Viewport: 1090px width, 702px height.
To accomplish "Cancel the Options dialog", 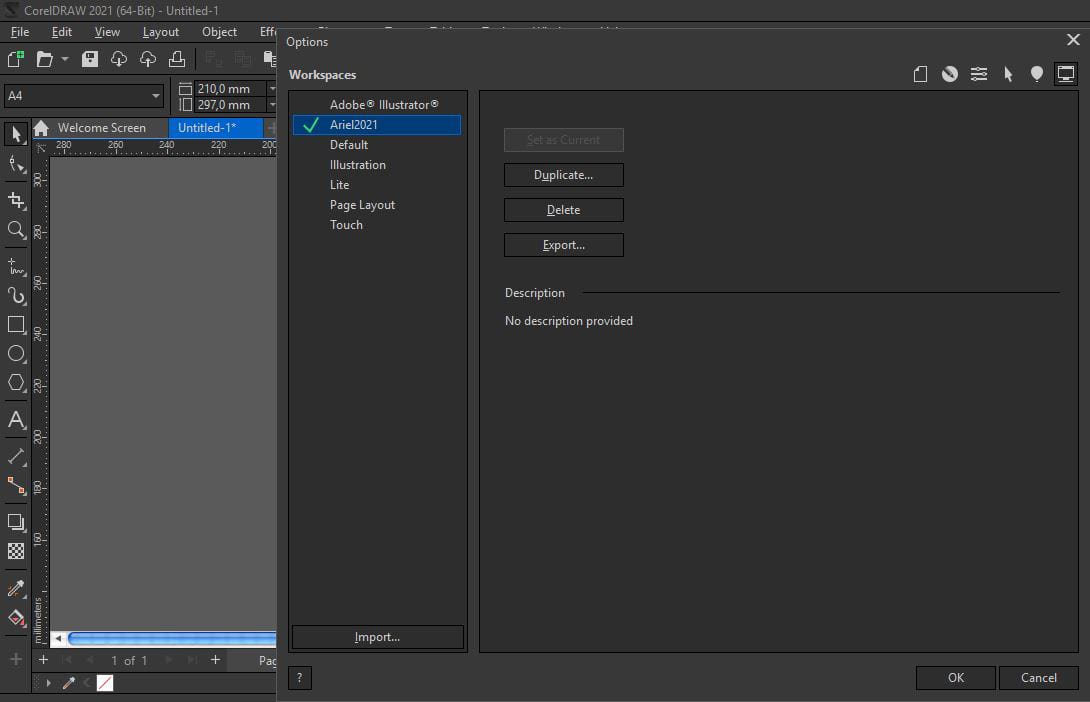I will pos(1039,678).
